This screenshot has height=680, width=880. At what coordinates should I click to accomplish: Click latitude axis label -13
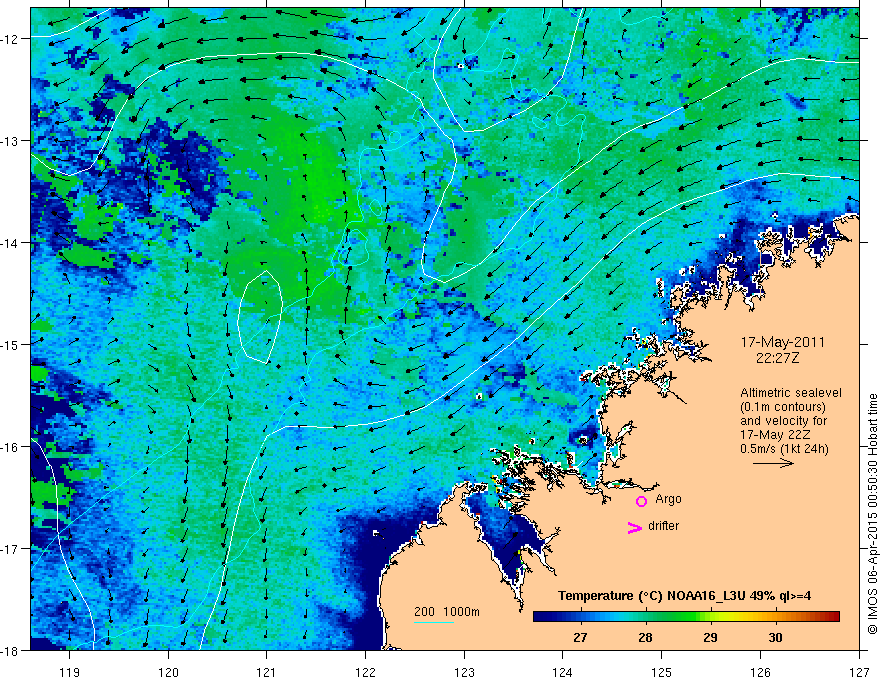tap(10, 141)
